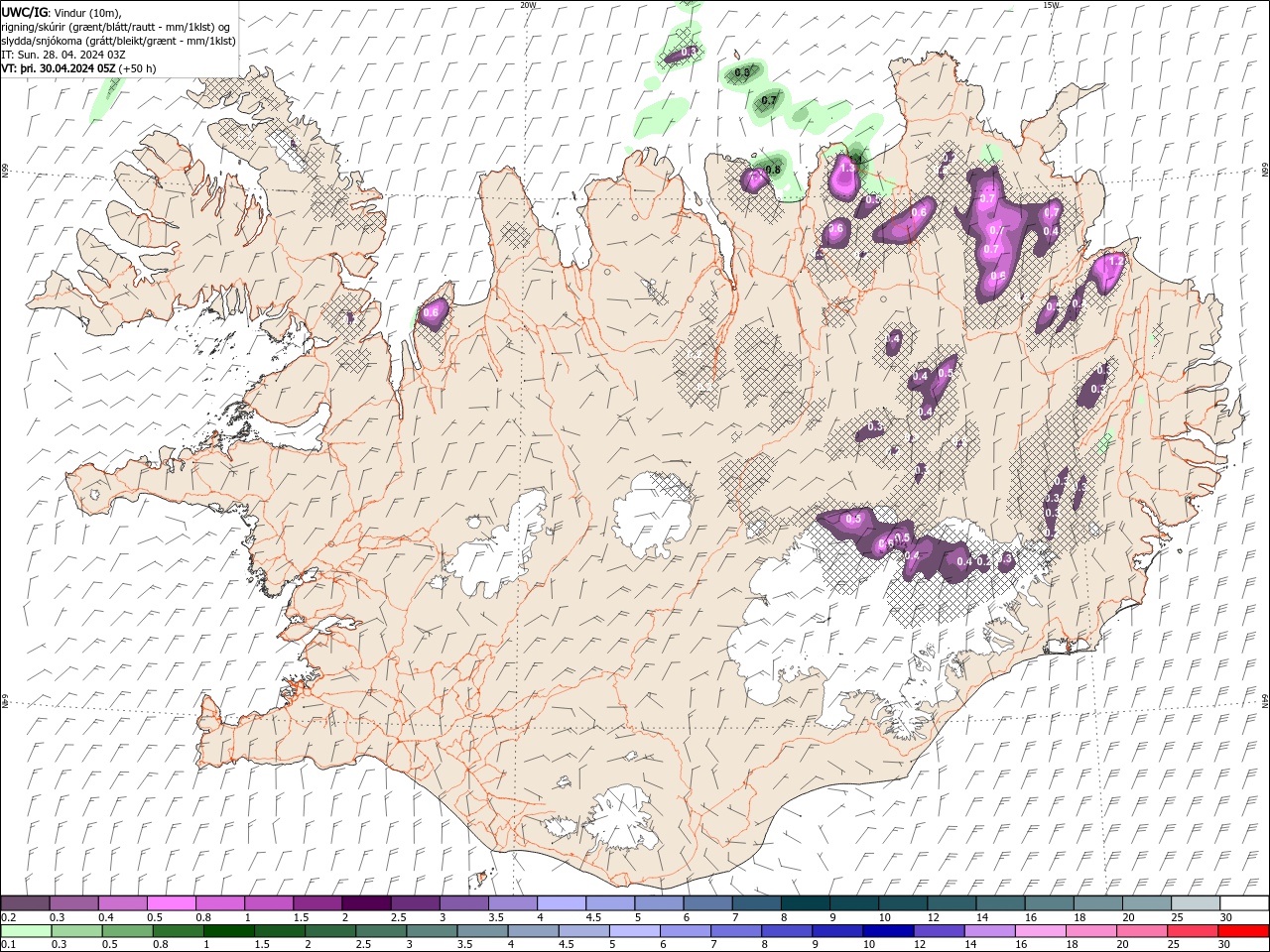This screenshot has height=952, width=1270.
Task: Click the 'IT: Sun. 28. 04. 2024 03Z' line
Action: [x=63, y=55]
